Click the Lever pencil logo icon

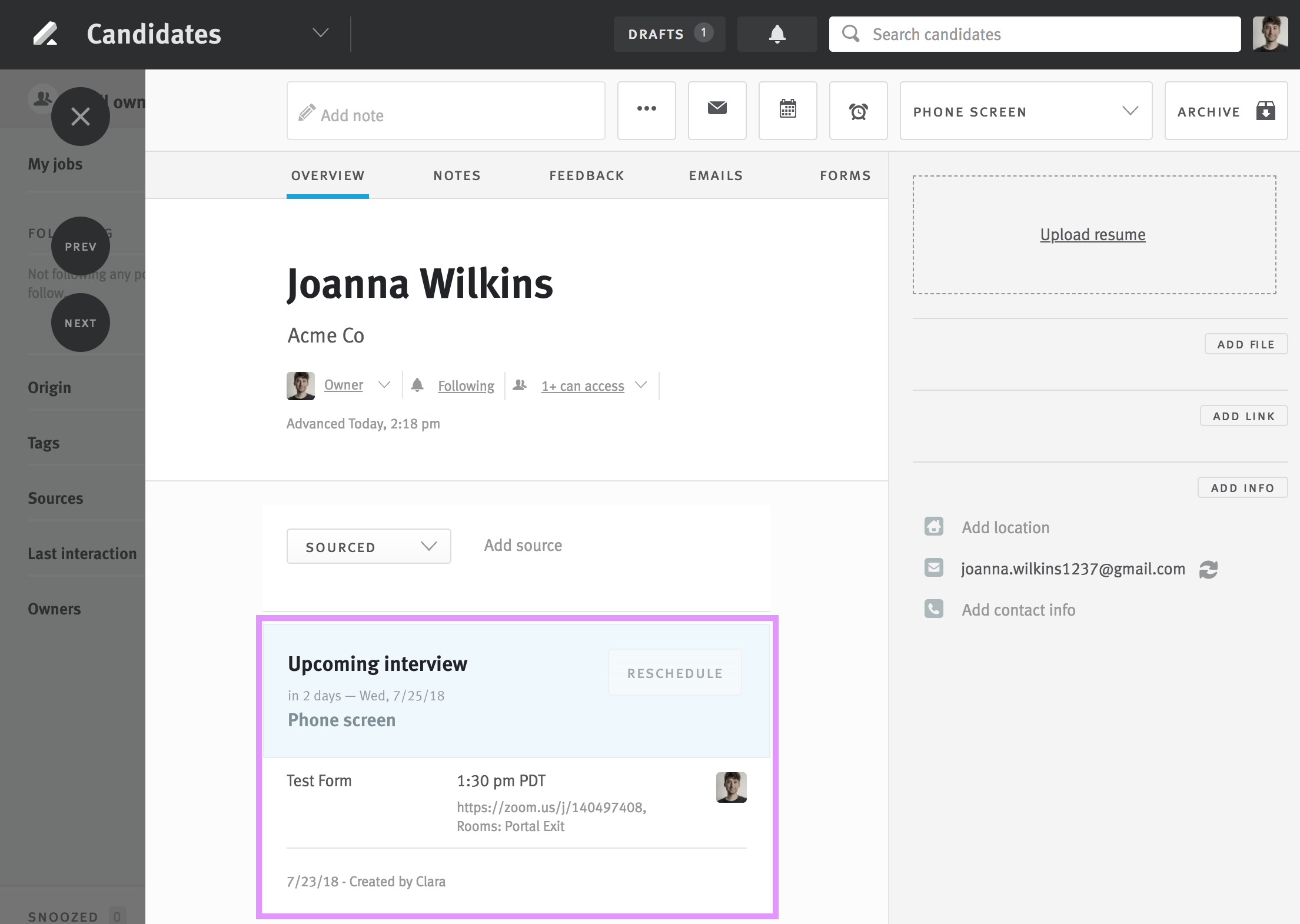[x=45, y=34]
